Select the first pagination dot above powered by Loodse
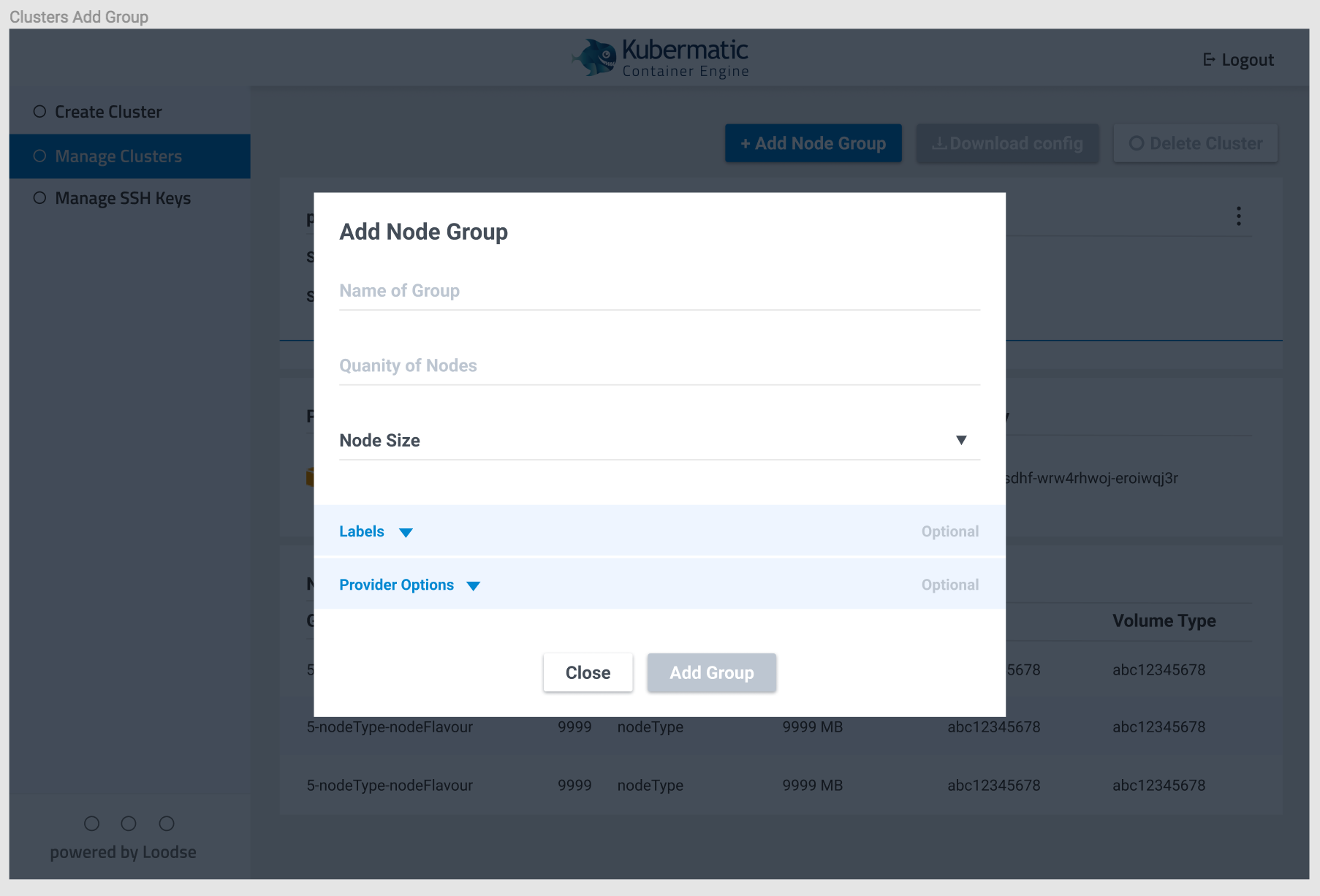This screenshot has width=1320, height=896. tap(91, 823)
